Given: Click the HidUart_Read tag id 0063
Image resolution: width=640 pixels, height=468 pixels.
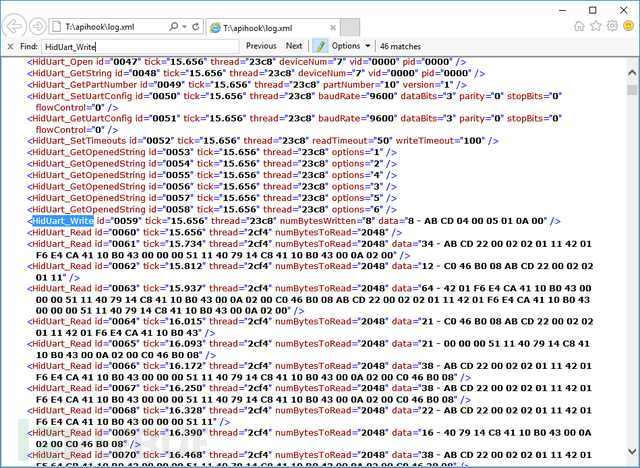Looking at the screenshot, I should click(62, 288).
